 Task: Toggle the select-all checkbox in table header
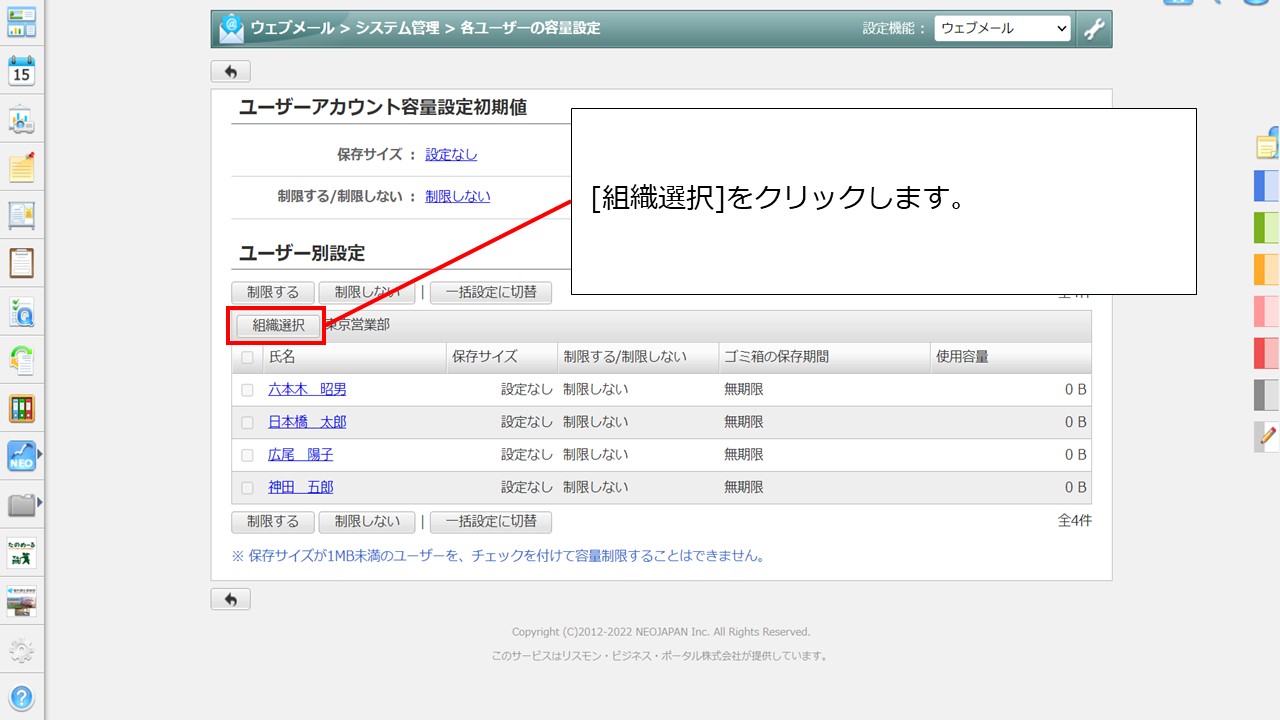247,357
